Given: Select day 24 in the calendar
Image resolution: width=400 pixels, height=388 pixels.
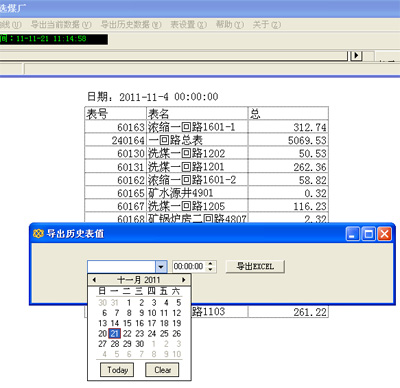Looking at the screenshot, I should pyautogui.click(x=152, y=333).
